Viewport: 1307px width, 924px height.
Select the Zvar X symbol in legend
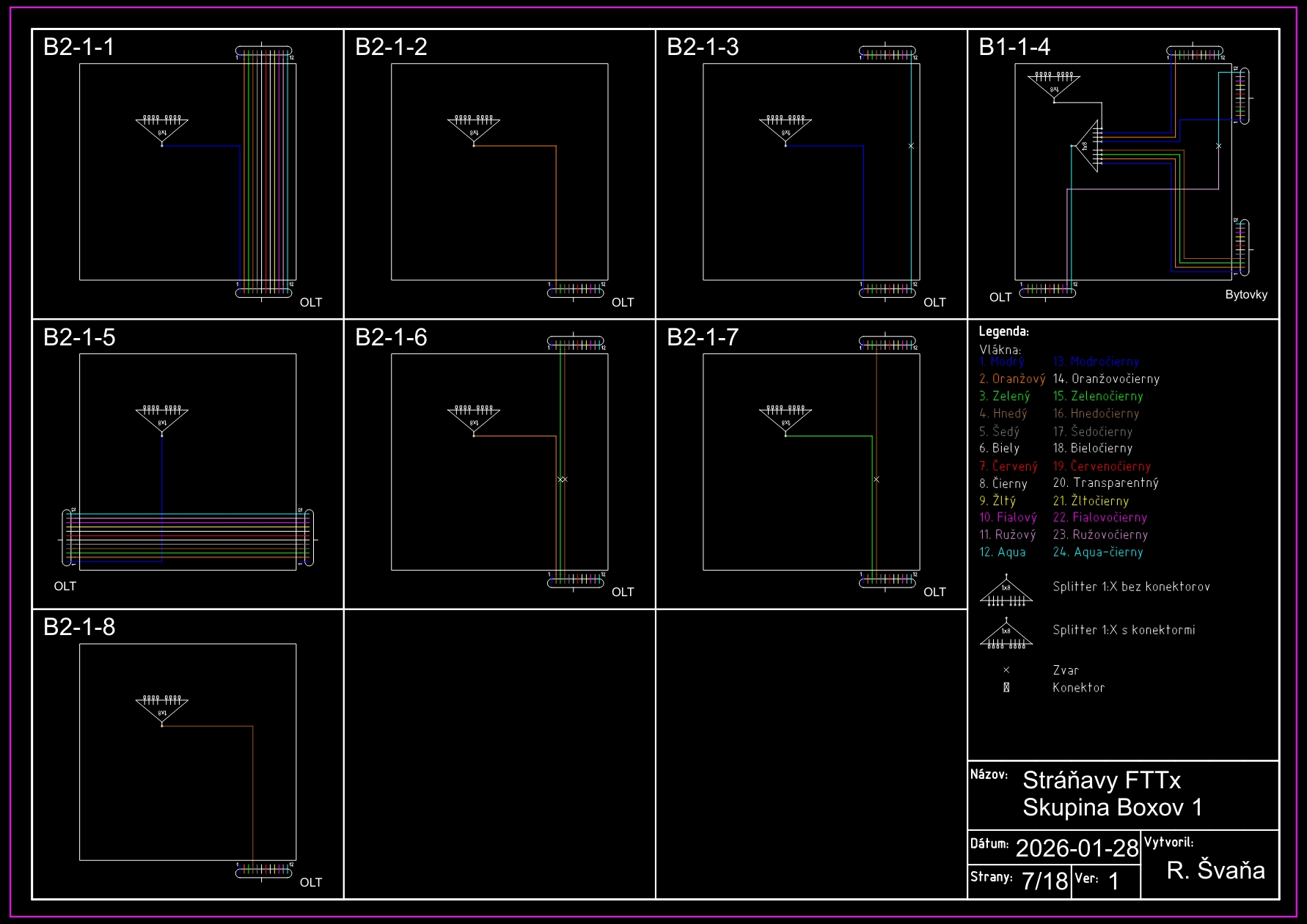(x=1006, y=670)
